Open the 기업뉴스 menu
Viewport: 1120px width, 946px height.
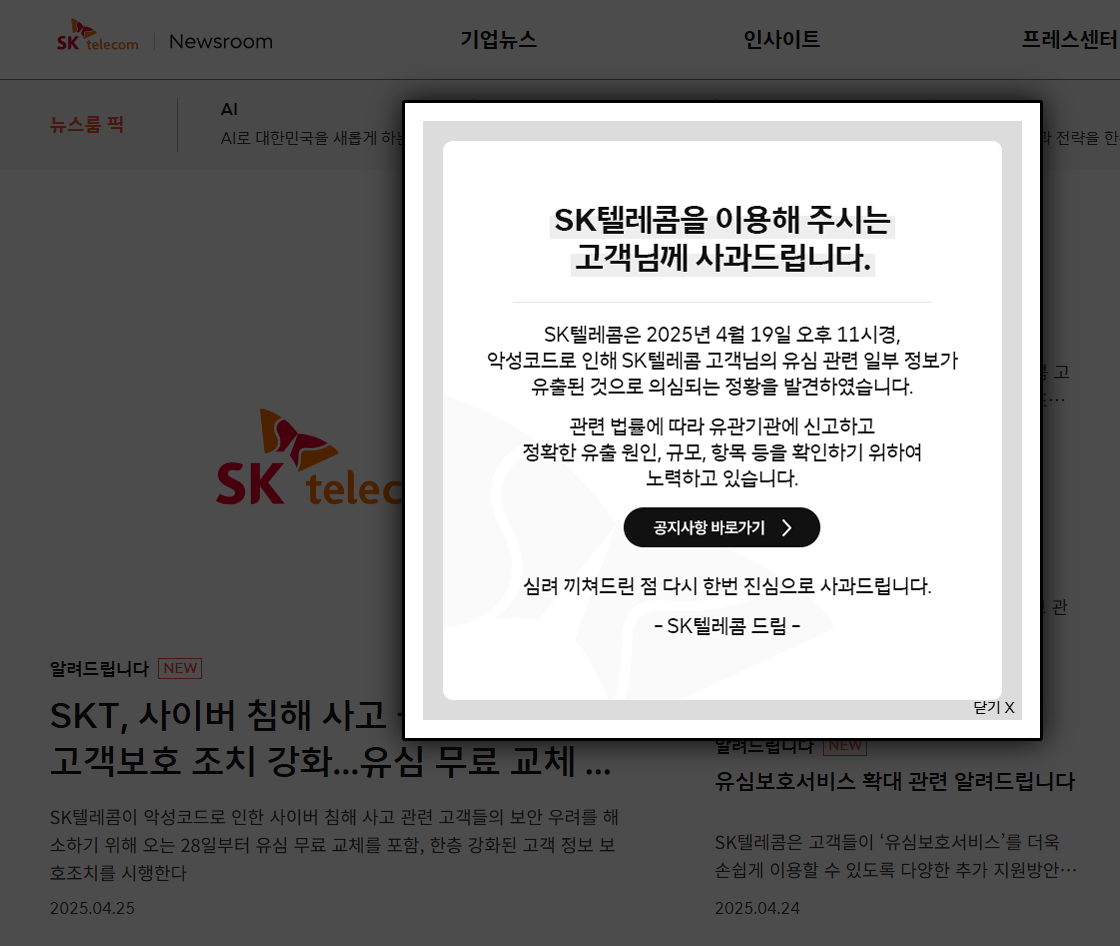(498, 39)
